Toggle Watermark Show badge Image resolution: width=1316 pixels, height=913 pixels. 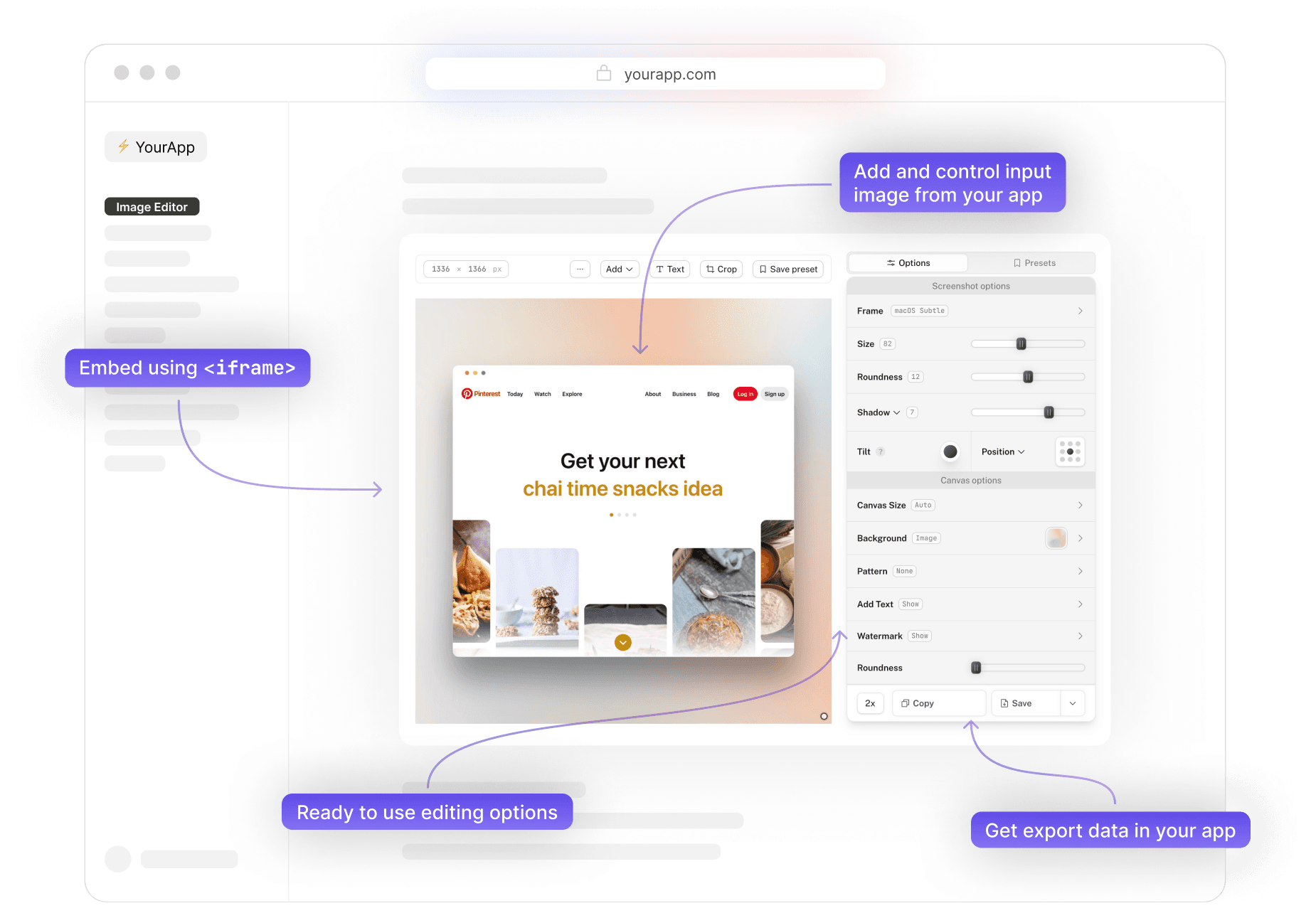click(920, 636)
